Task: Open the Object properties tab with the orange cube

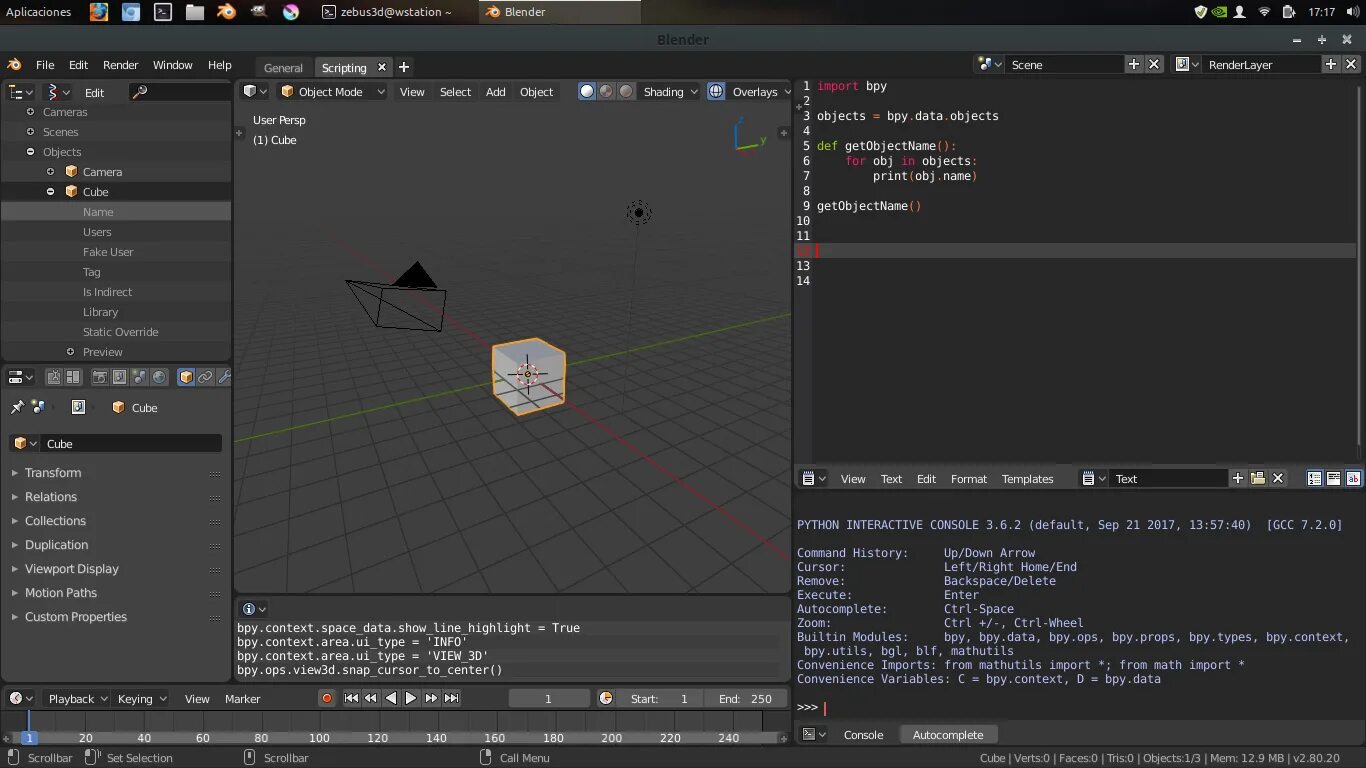Action: click(186, 377)
